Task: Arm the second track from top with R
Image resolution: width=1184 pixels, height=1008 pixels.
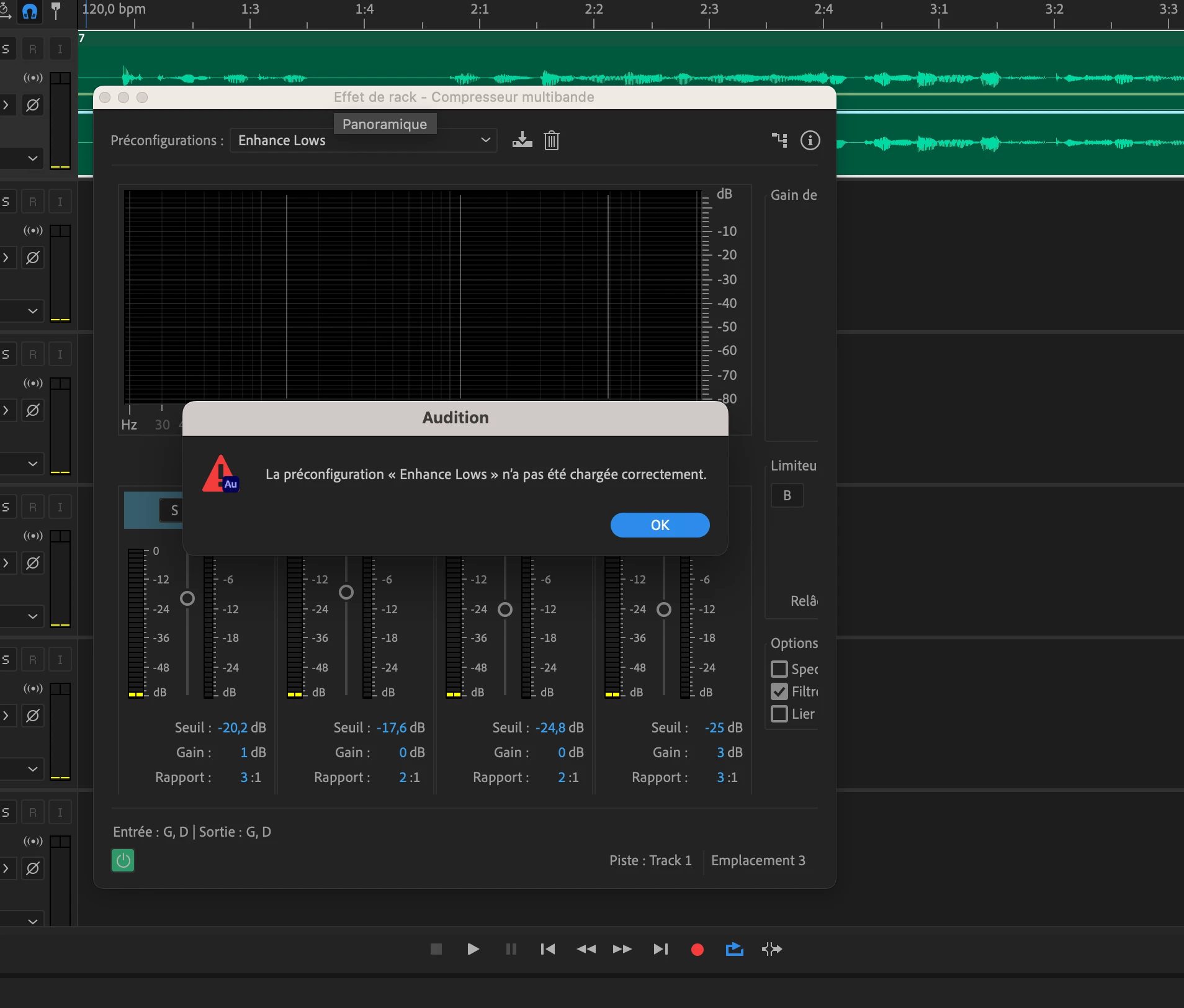Action: [x=33, y=202]
